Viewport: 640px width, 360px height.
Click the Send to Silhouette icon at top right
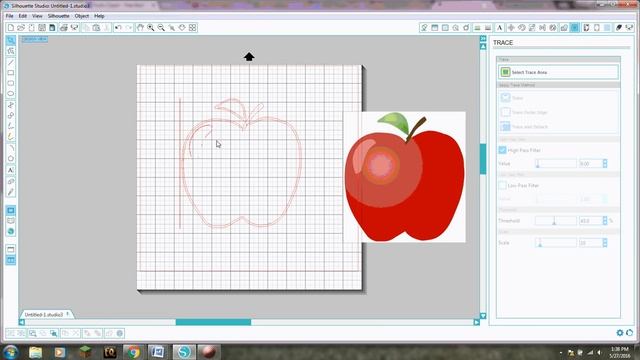tap(629, 27)
